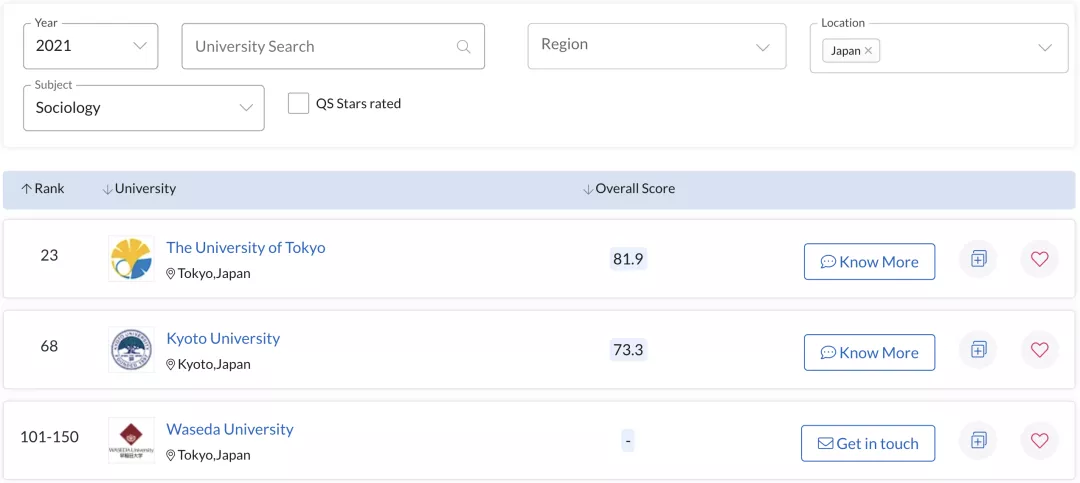Sort table by University column

(x=139, y=189)
